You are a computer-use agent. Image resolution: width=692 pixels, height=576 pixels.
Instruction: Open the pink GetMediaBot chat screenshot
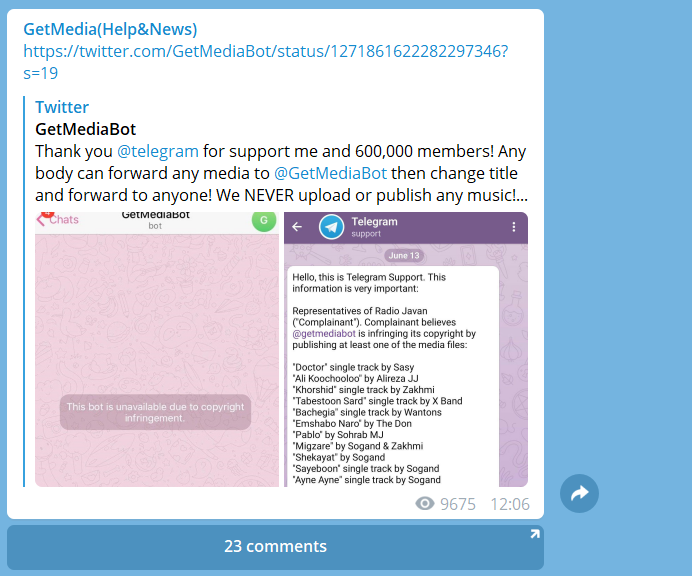point(157,350)
